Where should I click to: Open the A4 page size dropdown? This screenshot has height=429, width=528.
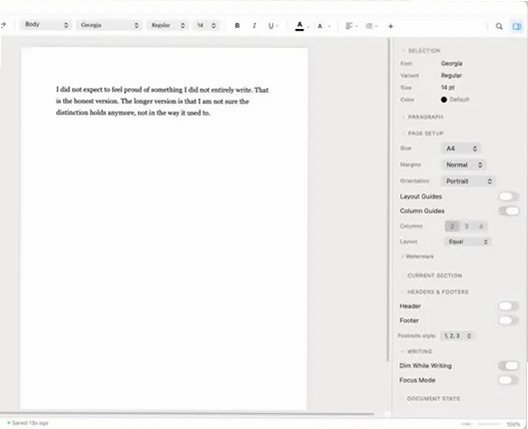[x=461, y=148]
